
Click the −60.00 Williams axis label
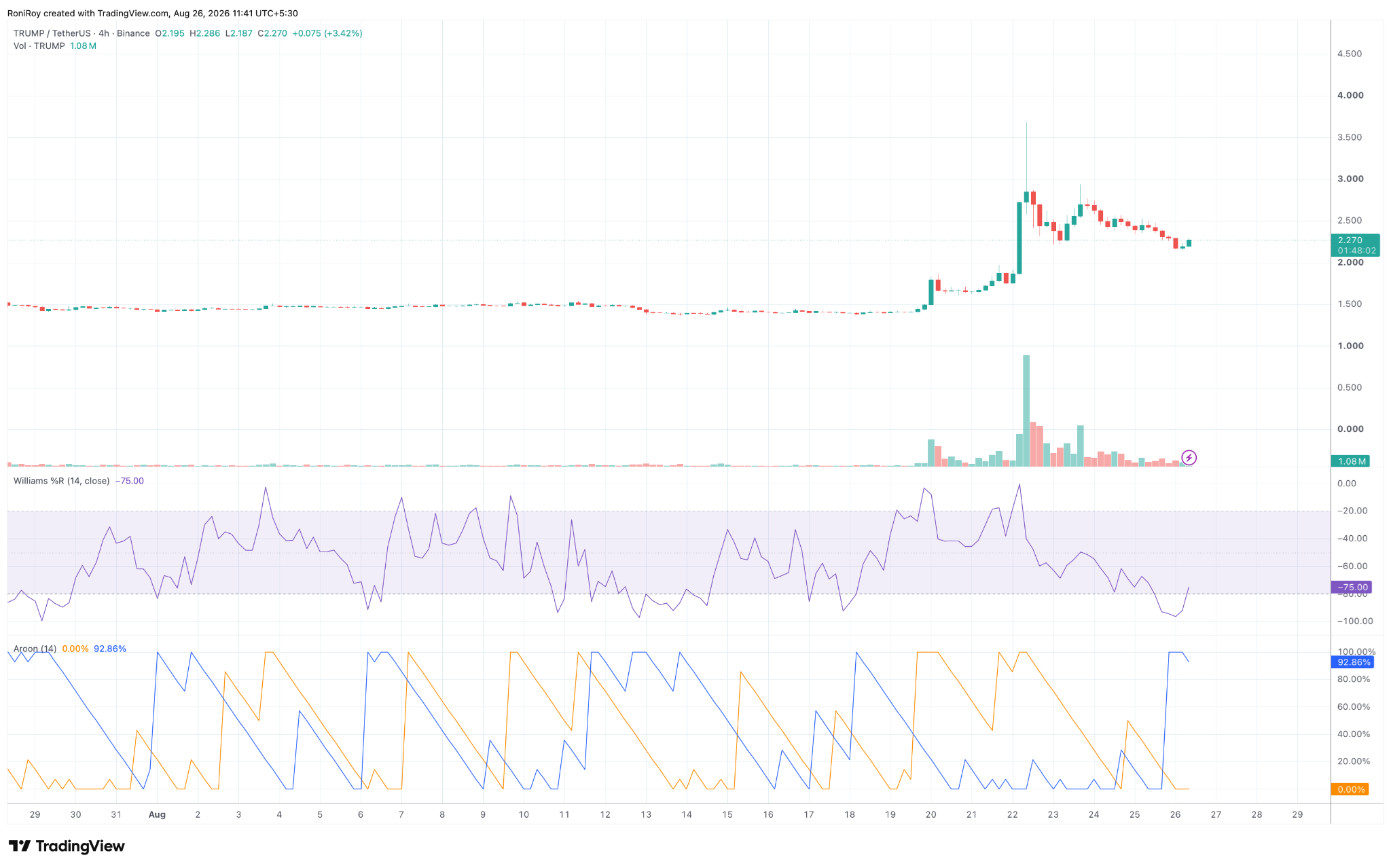pos(1352,566)
